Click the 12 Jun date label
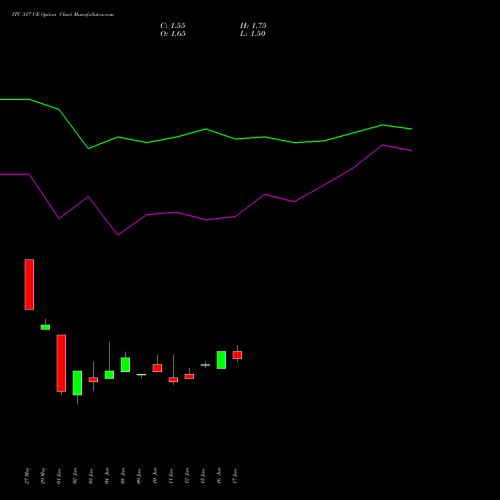Viewport: 500px width, 500px height. click(187, 476)
